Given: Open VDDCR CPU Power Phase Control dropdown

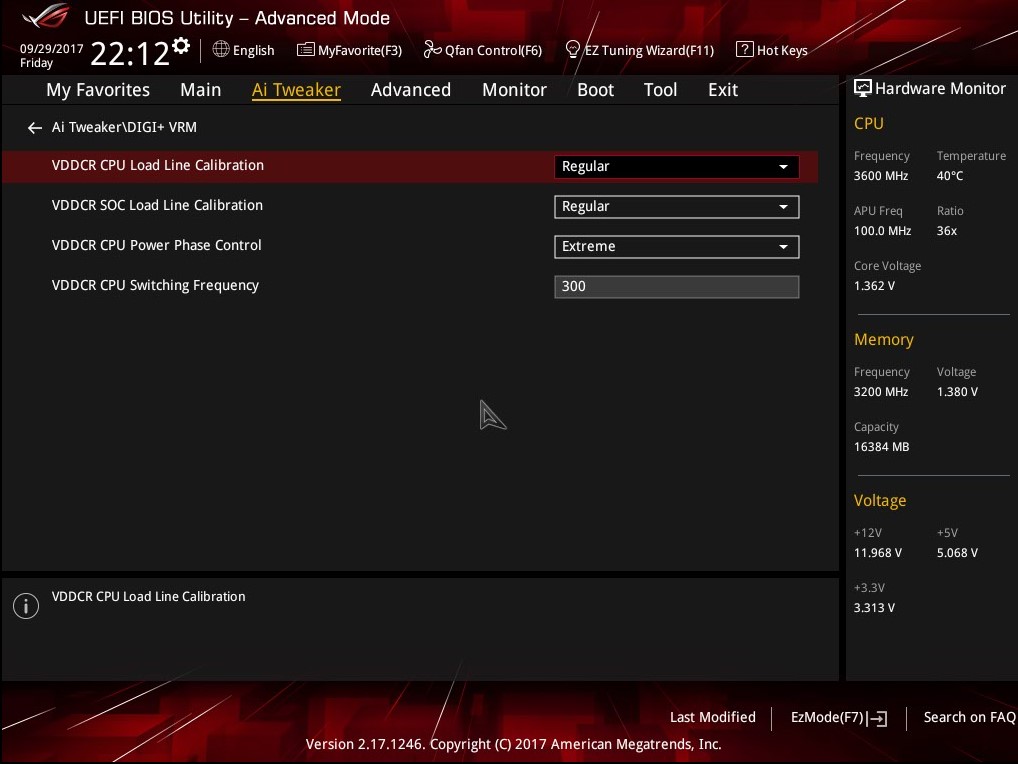Looking at the screenshot, I should (x=676, y=247).
